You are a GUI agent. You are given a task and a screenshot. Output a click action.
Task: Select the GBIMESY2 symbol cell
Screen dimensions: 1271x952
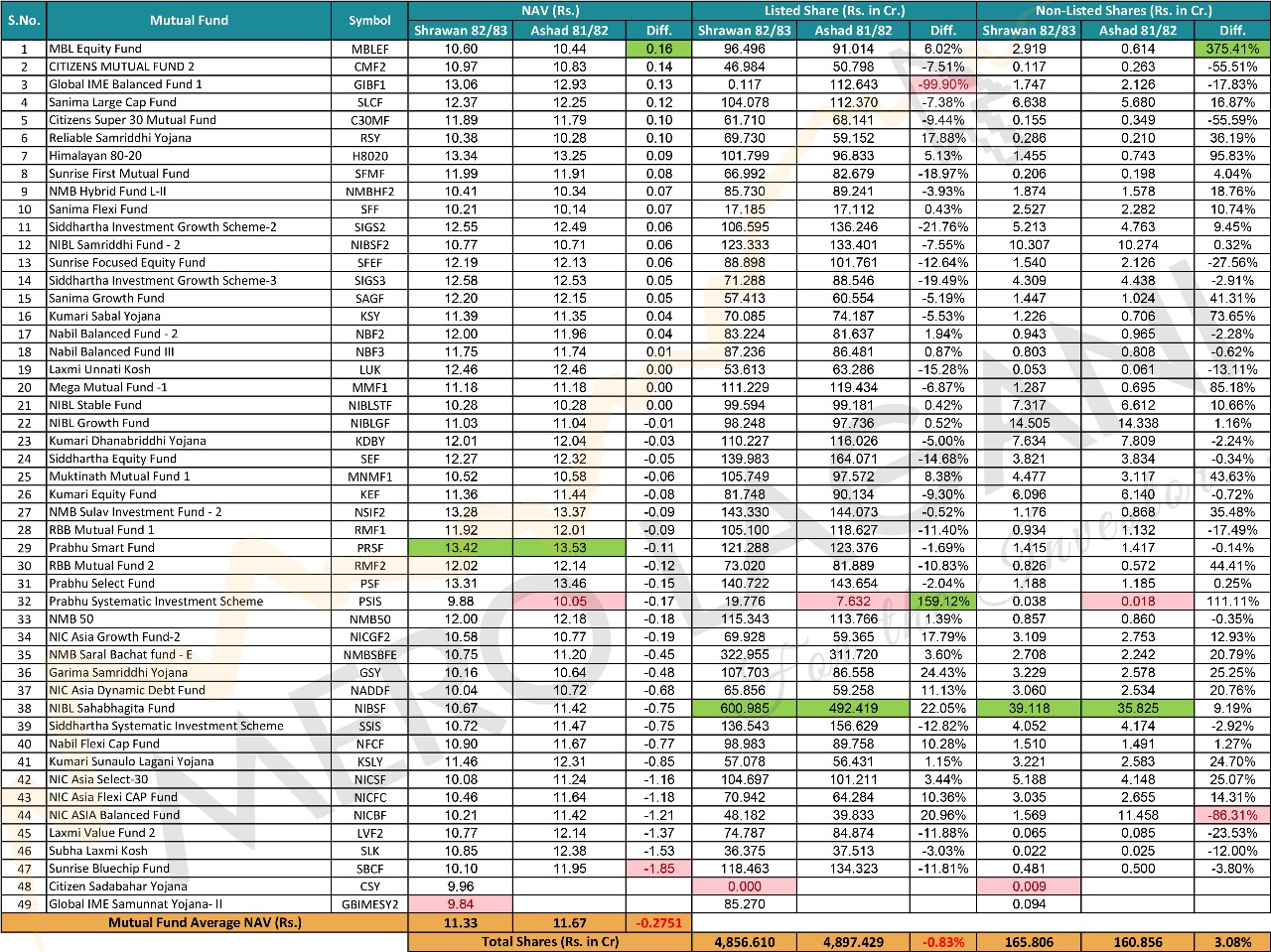[369, 904]
